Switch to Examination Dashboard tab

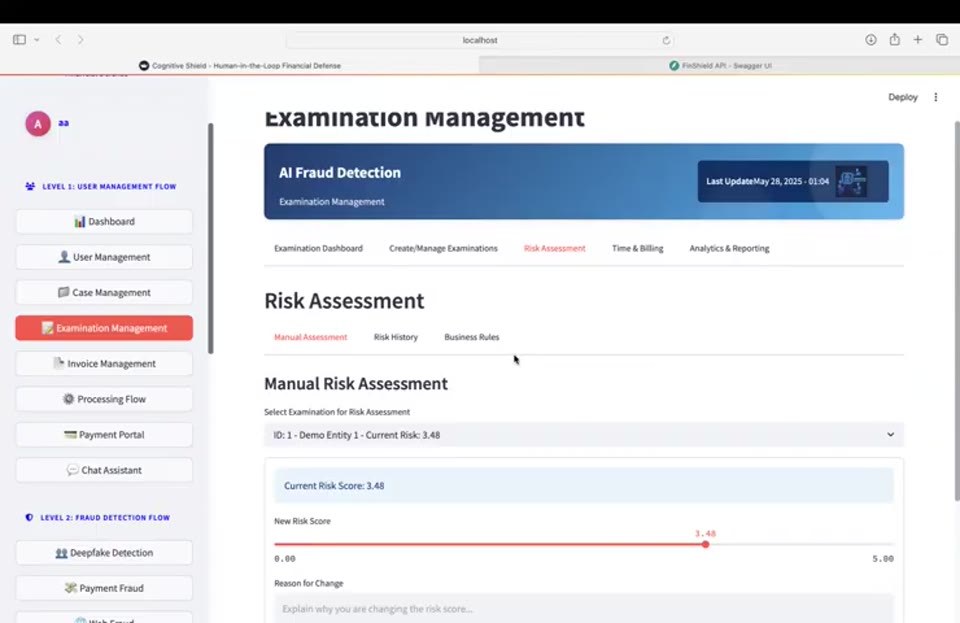318,248
